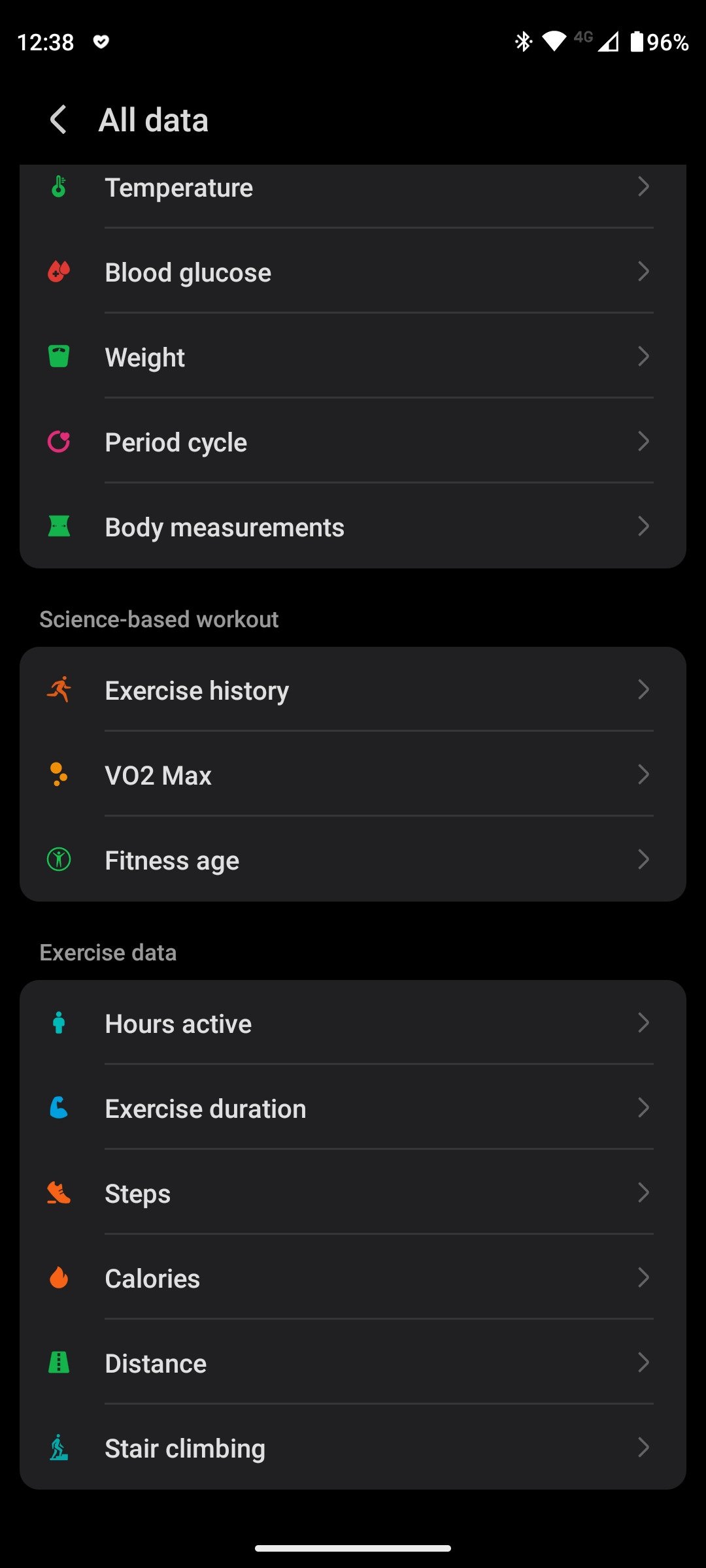Screen dimensions: 706x1568
Task: Tap the back arrow icon
Action: click(x=59, y=120)
